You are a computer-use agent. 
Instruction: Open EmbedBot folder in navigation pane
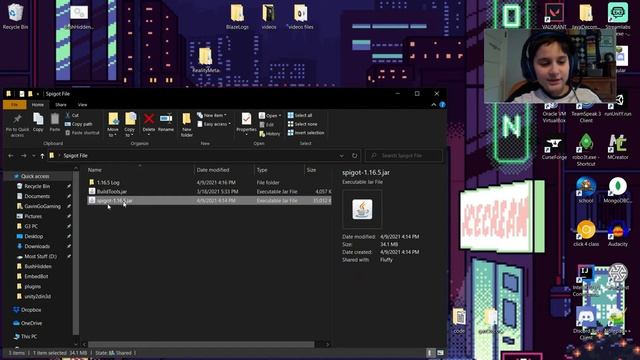(x=36, y=276)
